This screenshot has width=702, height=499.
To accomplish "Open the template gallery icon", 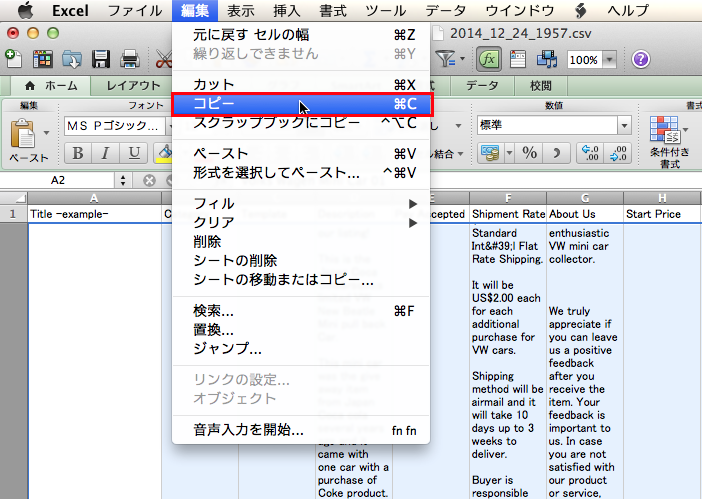I will 43,60.
